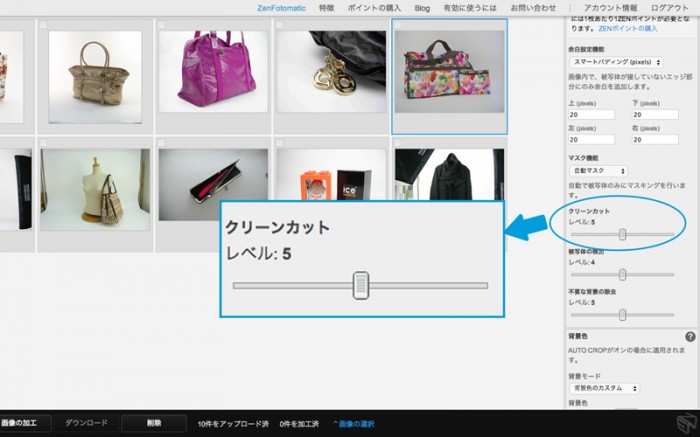Click the 上 (pixels) padding input field
Image resolution: width=700 pixels, height=437 pixels.
[590, 115]
